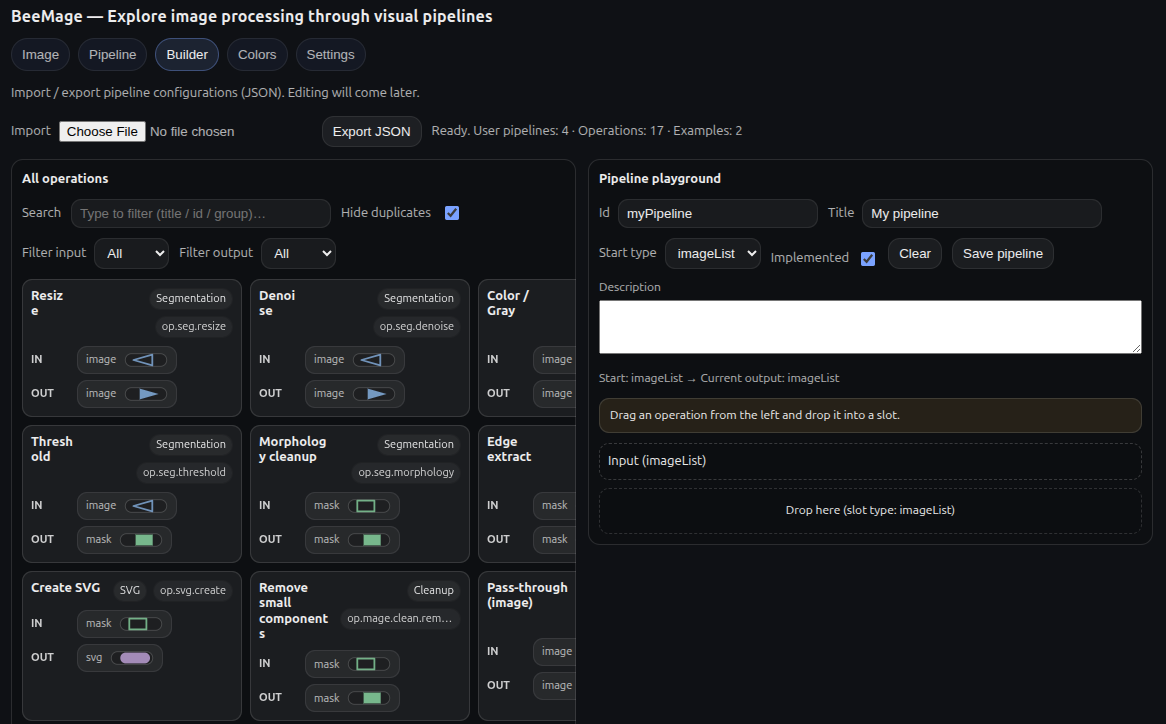This screenshot has width=1166, height=724.
Task: Open the Filter input dropdown
Action: click(x=131, y=254)
